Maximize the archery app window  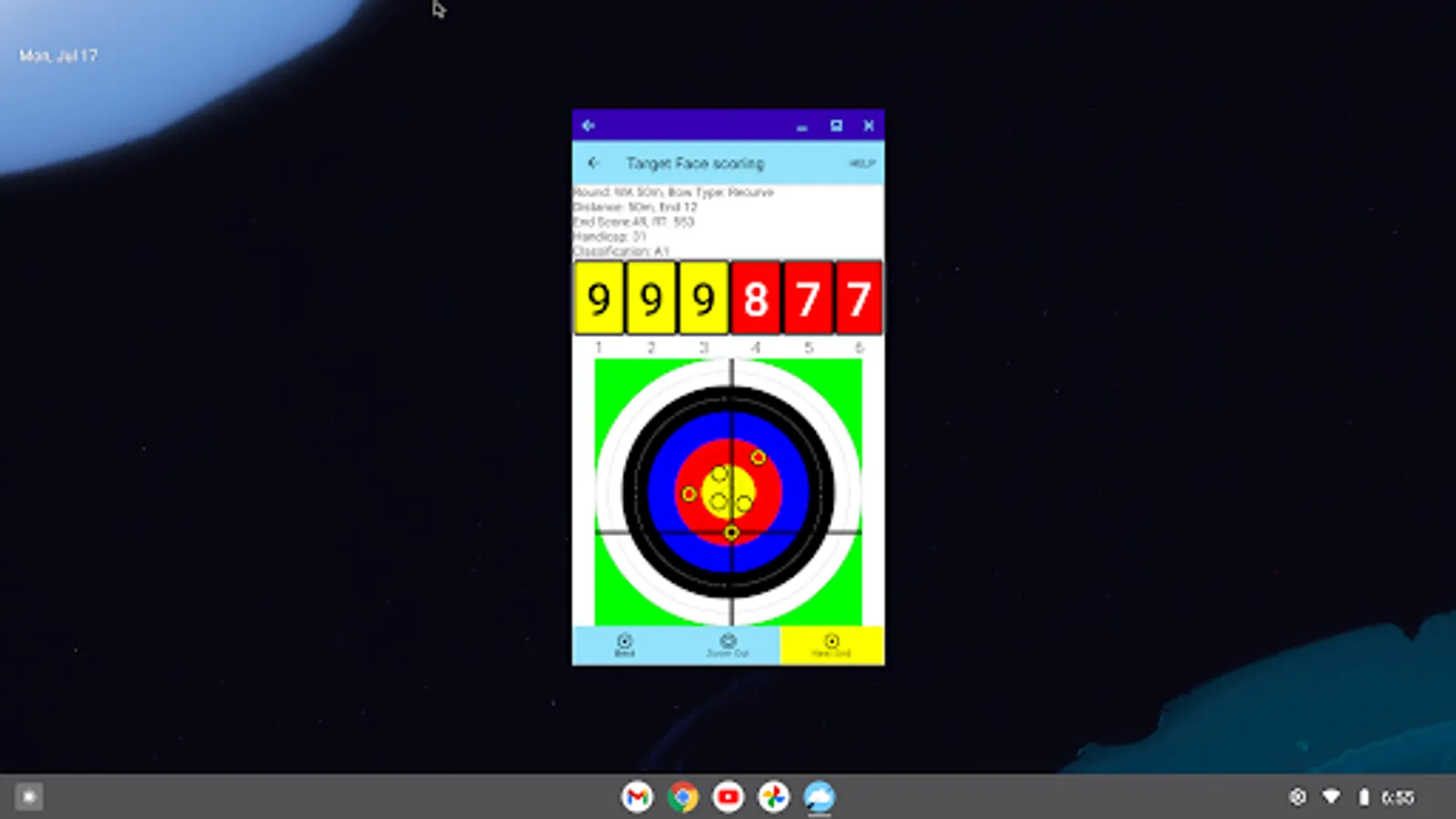(x=835, y=126)
